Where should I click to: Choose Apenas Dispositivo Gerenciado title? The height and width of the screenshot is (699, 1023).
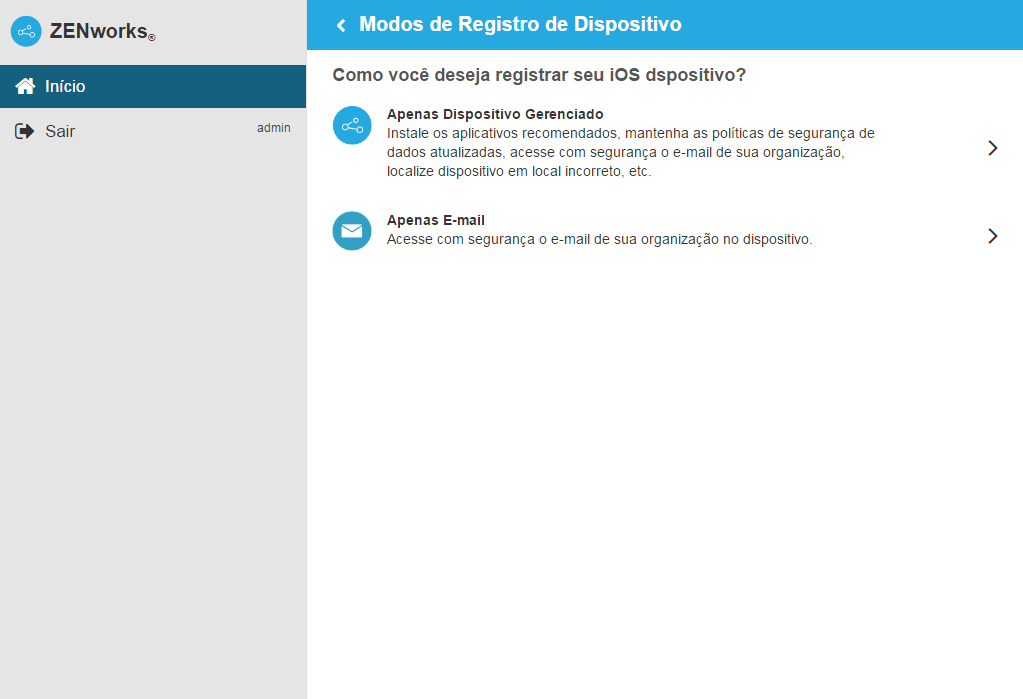(495, 114)
